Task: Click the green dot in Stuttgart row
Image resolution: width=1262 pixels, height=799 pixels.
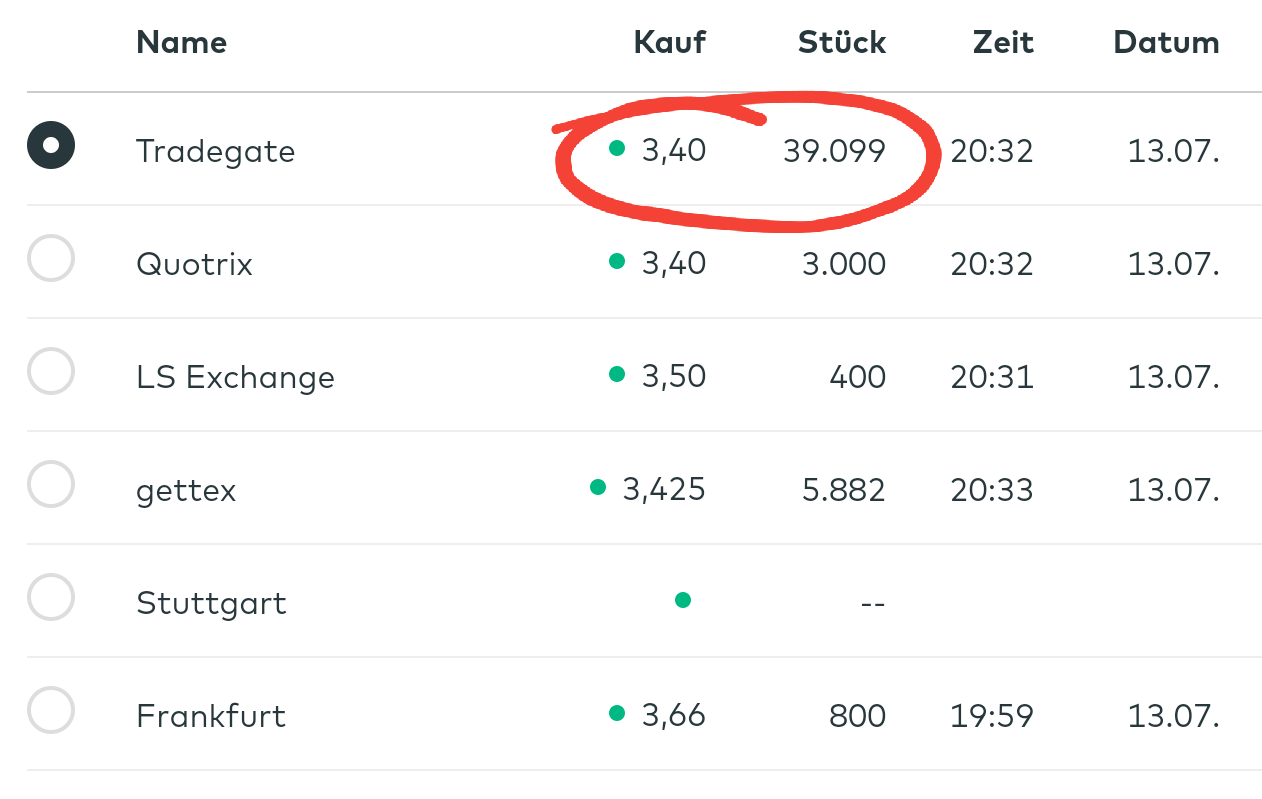Action: click(x=683, y=600)
